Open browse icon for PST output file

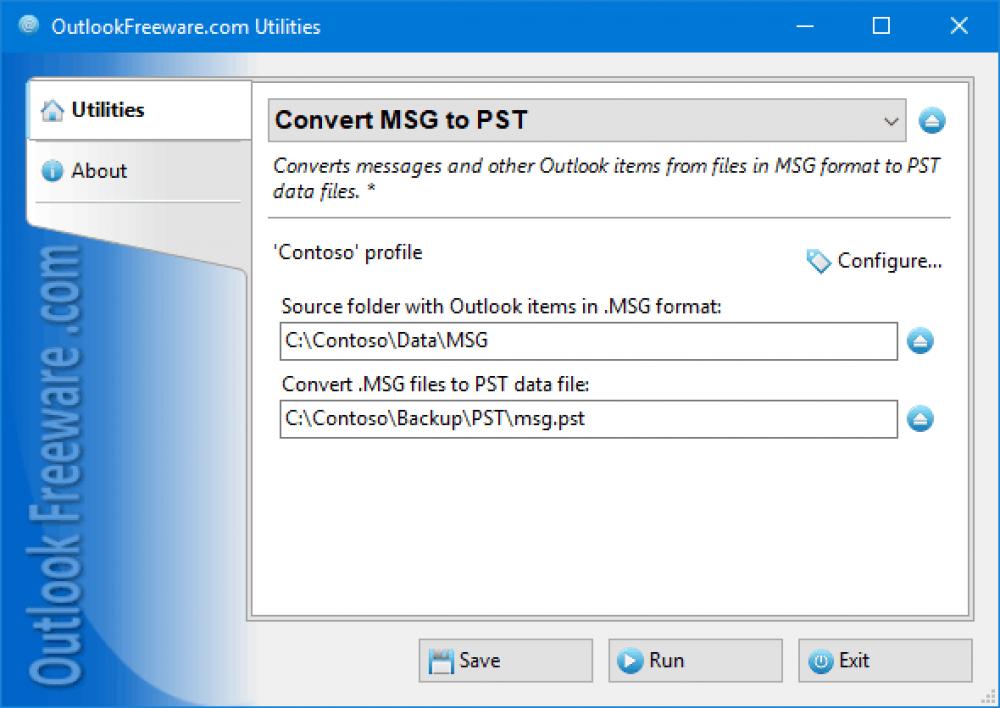tap(920, 419)
